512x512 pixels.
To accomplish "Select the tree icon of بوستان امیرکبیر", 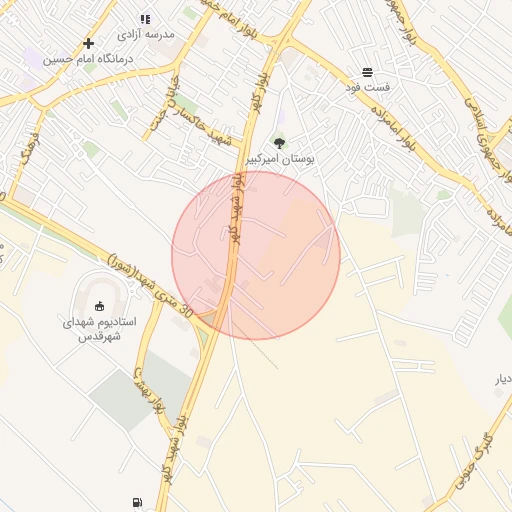I will (279, 144).
